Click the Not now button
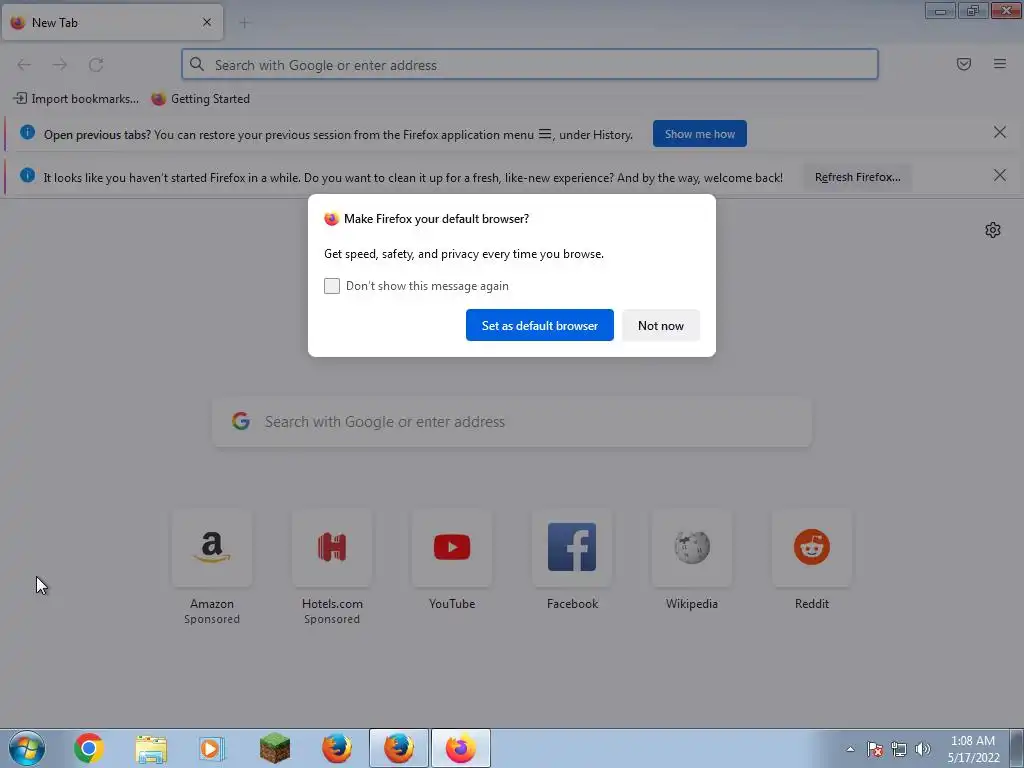 click(x=660, y=325)
